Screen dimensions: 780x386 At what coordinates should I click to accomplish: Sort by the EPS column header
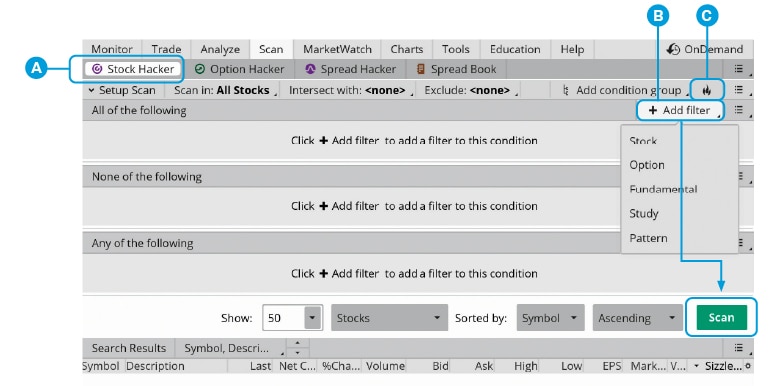(x=612, y=367)
